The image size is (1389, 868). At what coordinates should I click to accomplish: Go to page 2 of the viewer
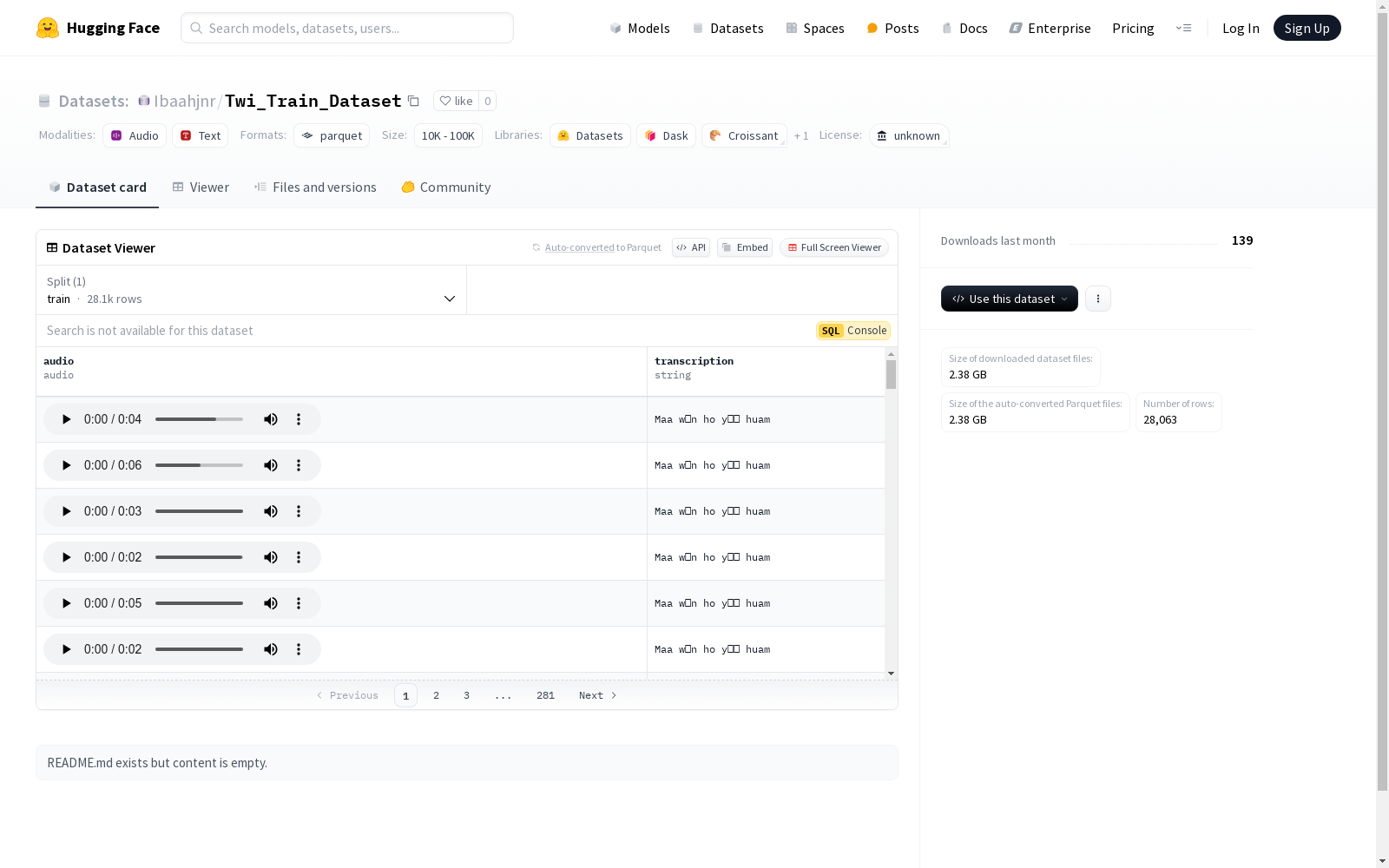436,695
